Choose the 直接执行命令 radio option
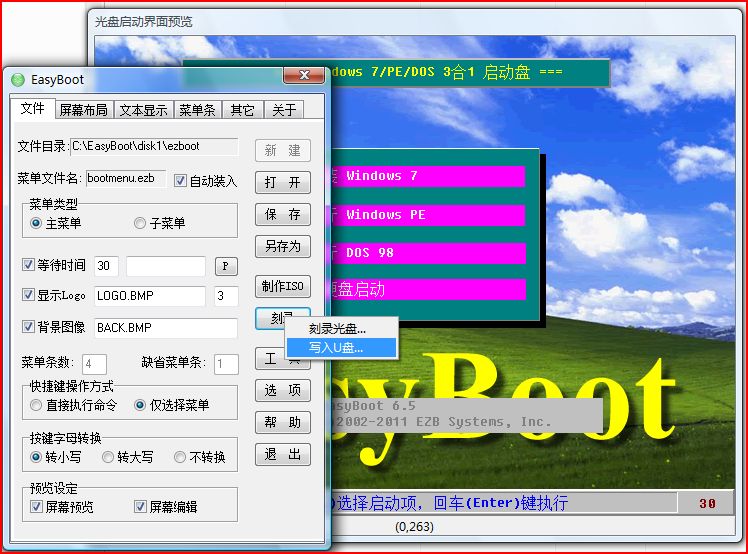748x554 pixels. [x=37, y=405]
